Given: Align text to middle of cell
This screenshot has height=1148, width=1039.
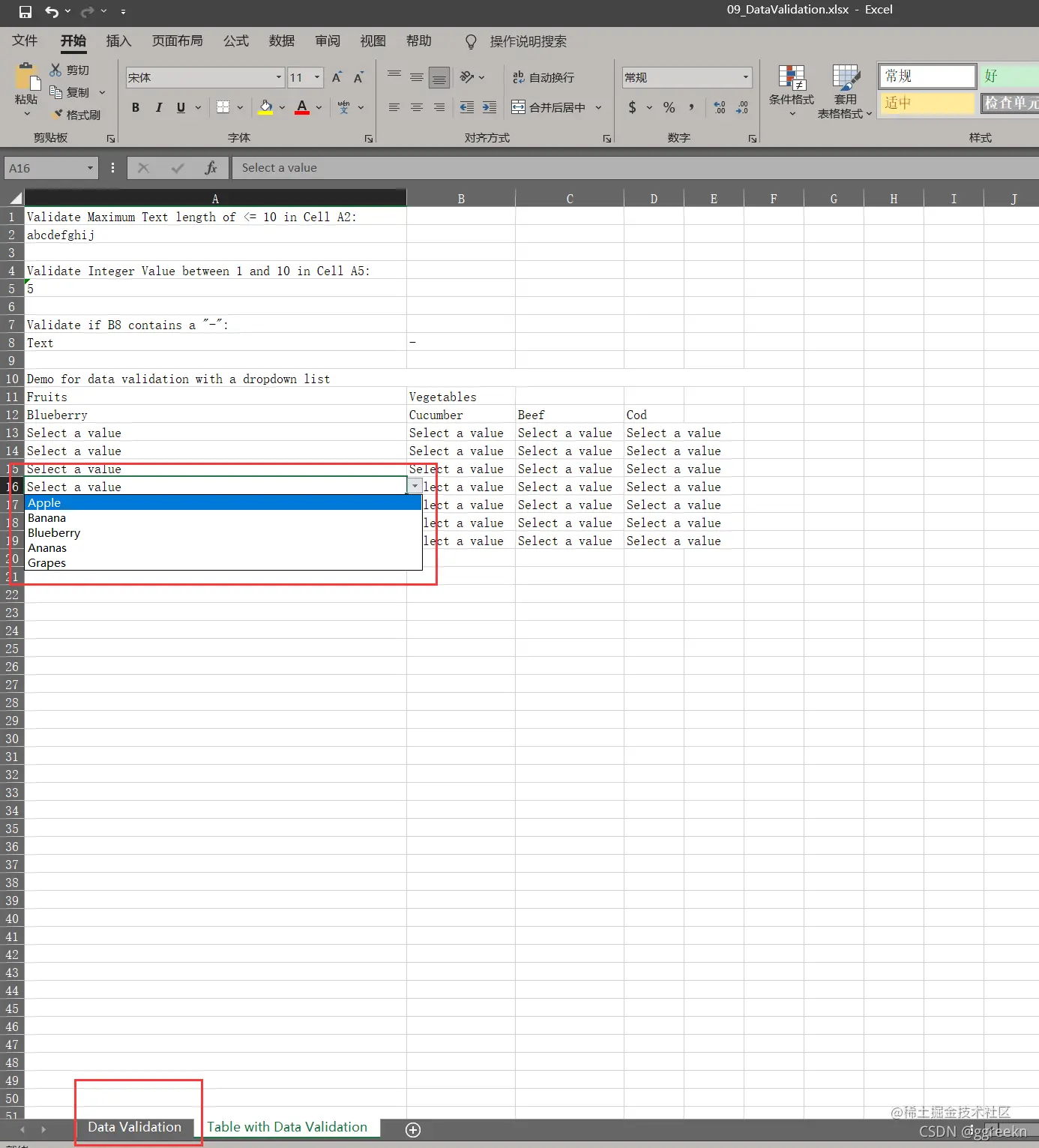Looking at the screenshot, I should (417, 76).
